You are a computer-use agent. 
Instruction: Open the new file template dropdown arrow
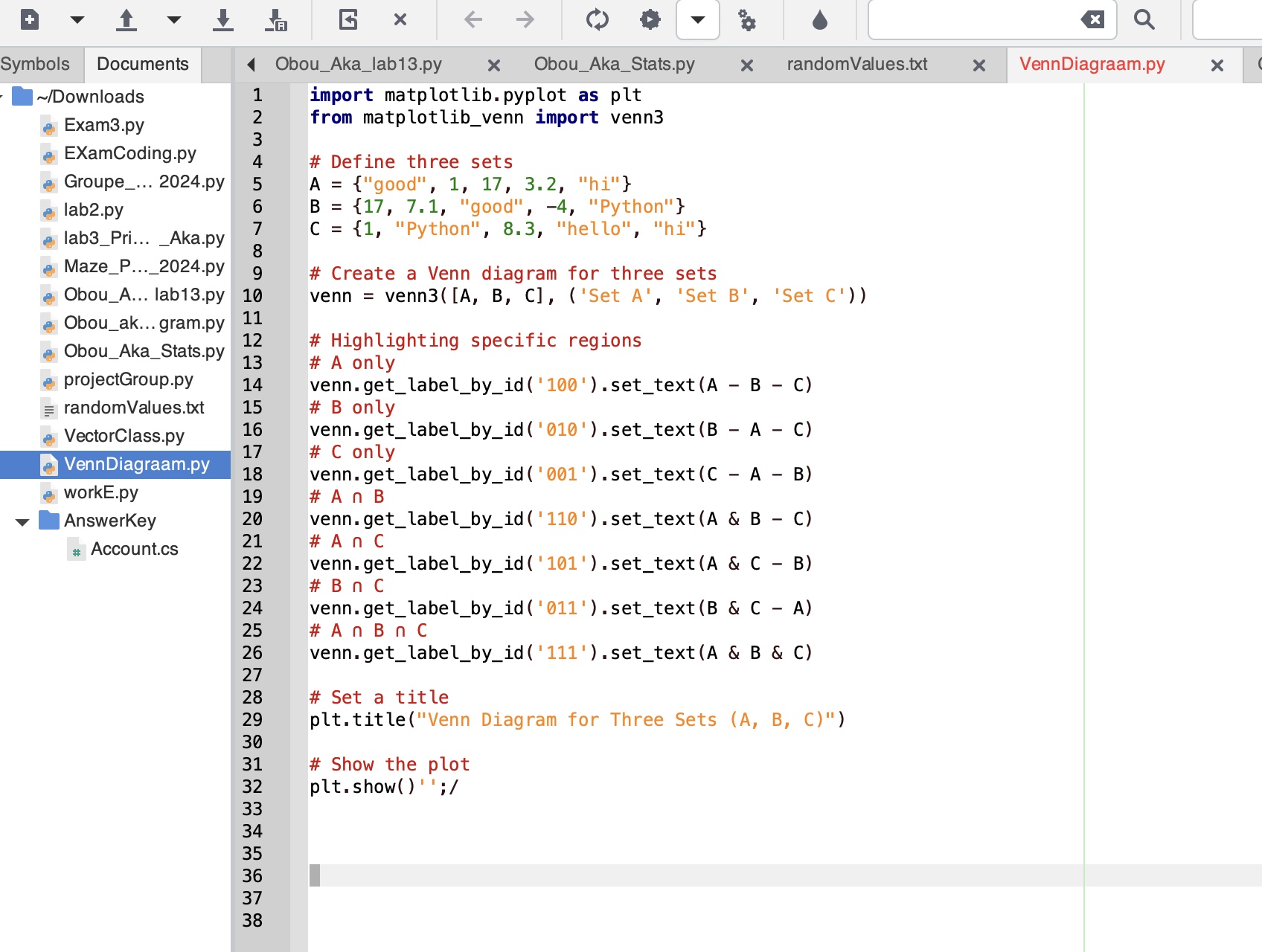77,19
